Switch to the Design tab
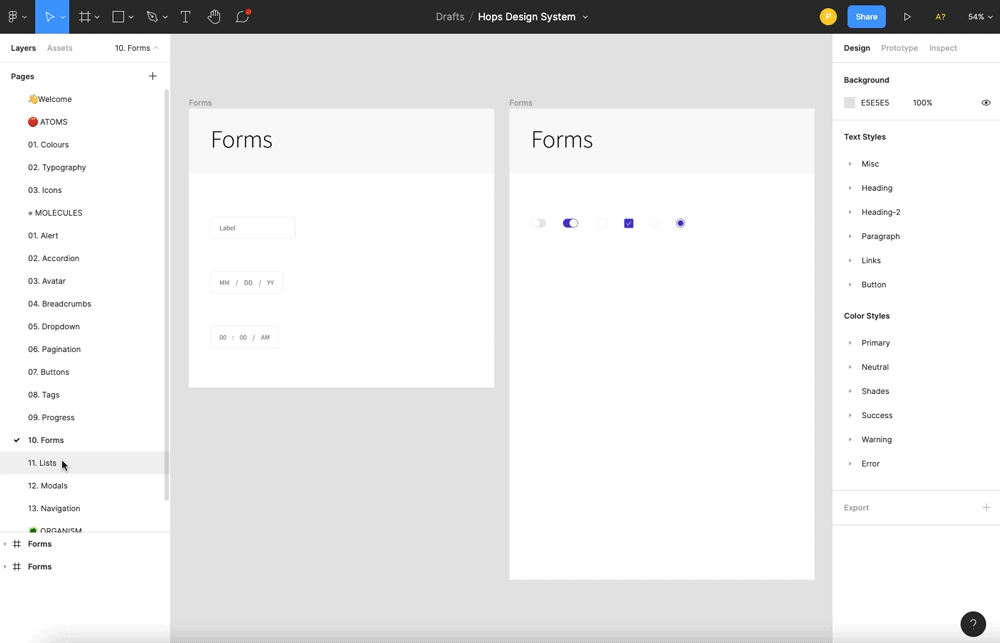 click(x=857, y=48)
